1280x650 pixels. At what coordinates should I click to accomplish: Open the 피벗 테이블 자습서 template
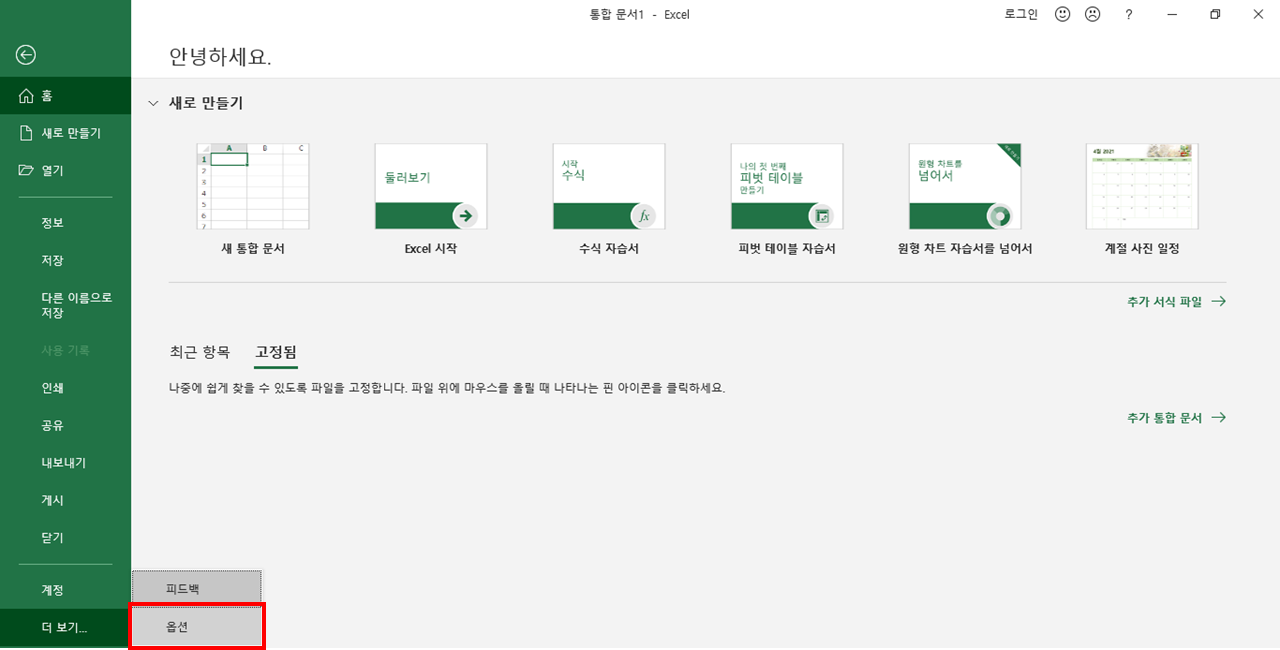pyautogui.click(x=787, y=200)
